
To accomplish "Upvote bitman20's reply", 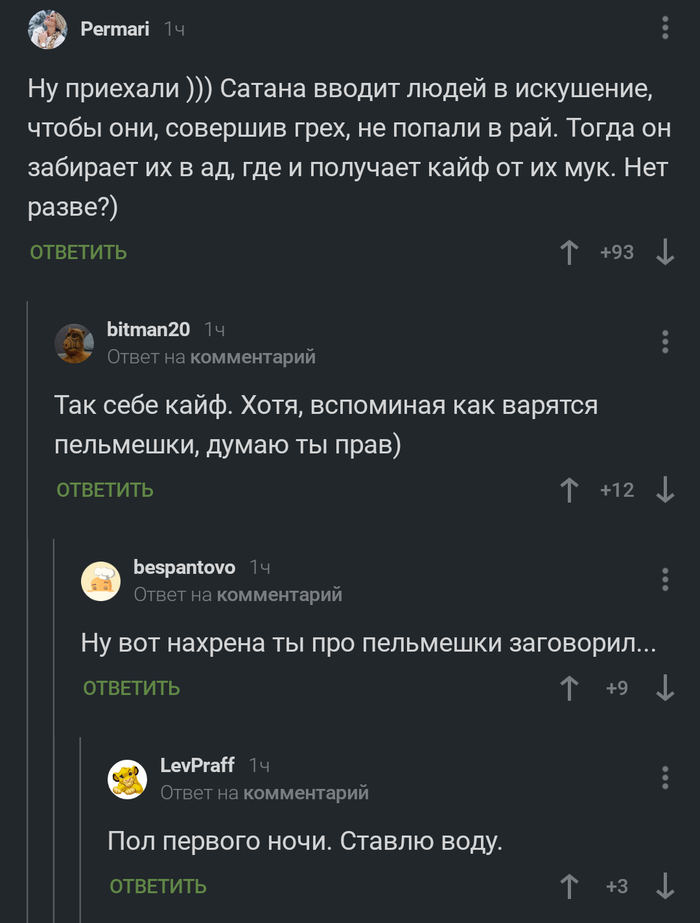I will click(x=569, y=489).
